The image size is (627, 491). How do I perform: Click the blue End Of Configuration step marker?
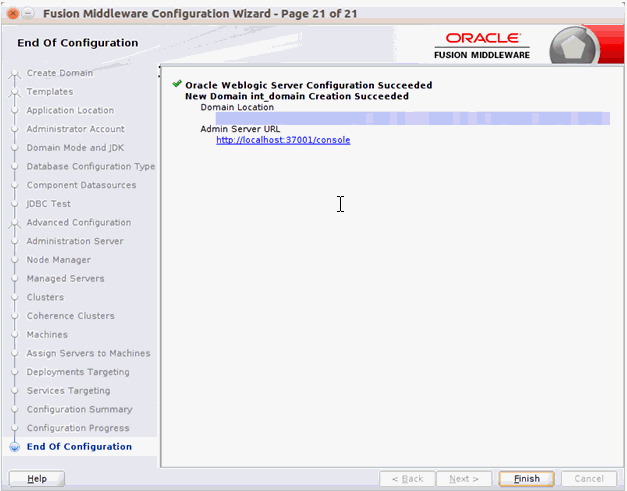[15, 447]
